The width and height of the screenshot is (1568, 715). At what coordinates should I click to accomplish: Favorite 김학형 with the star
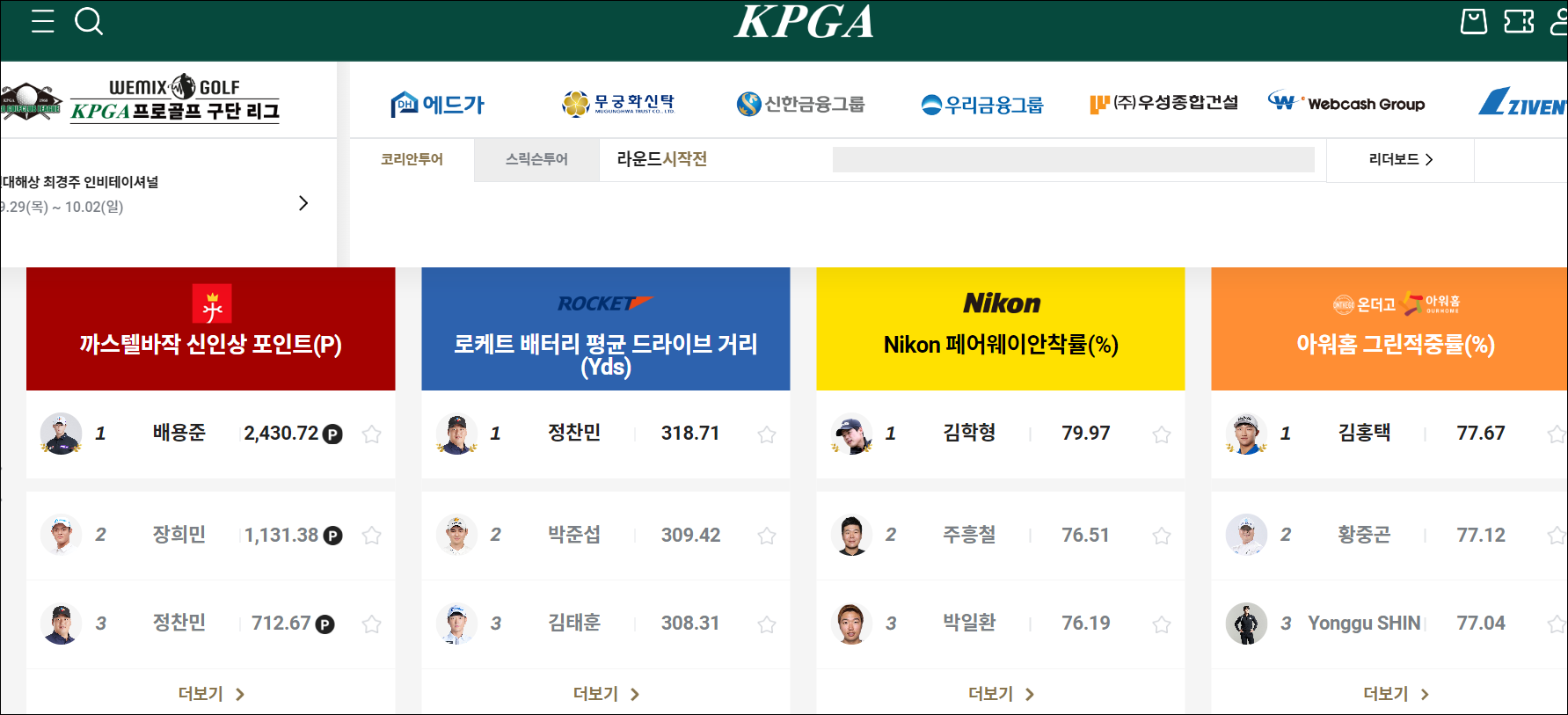1162,434
